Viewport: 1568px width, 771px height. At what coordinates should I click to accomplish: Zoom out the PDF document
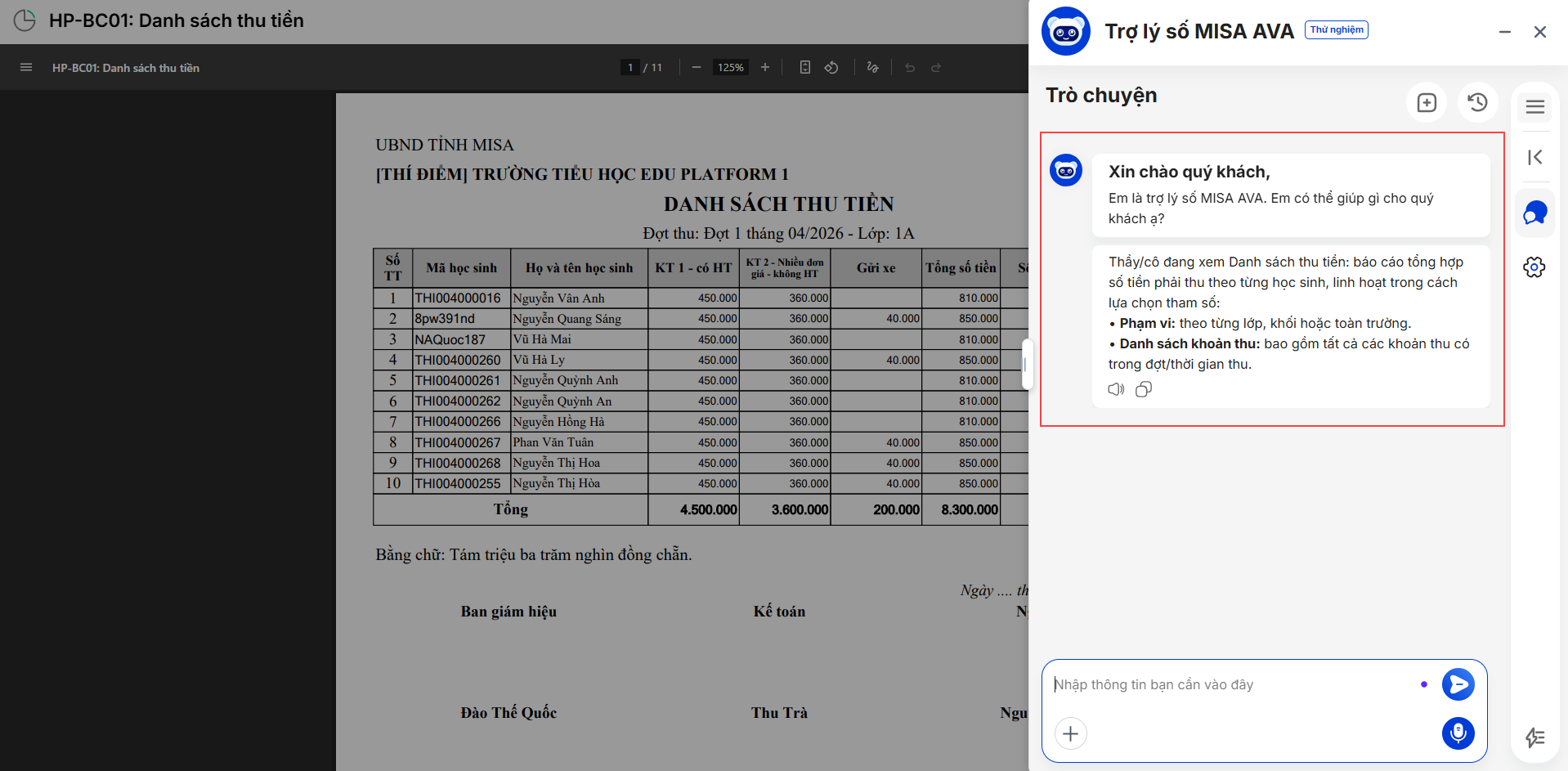[696, 68]
